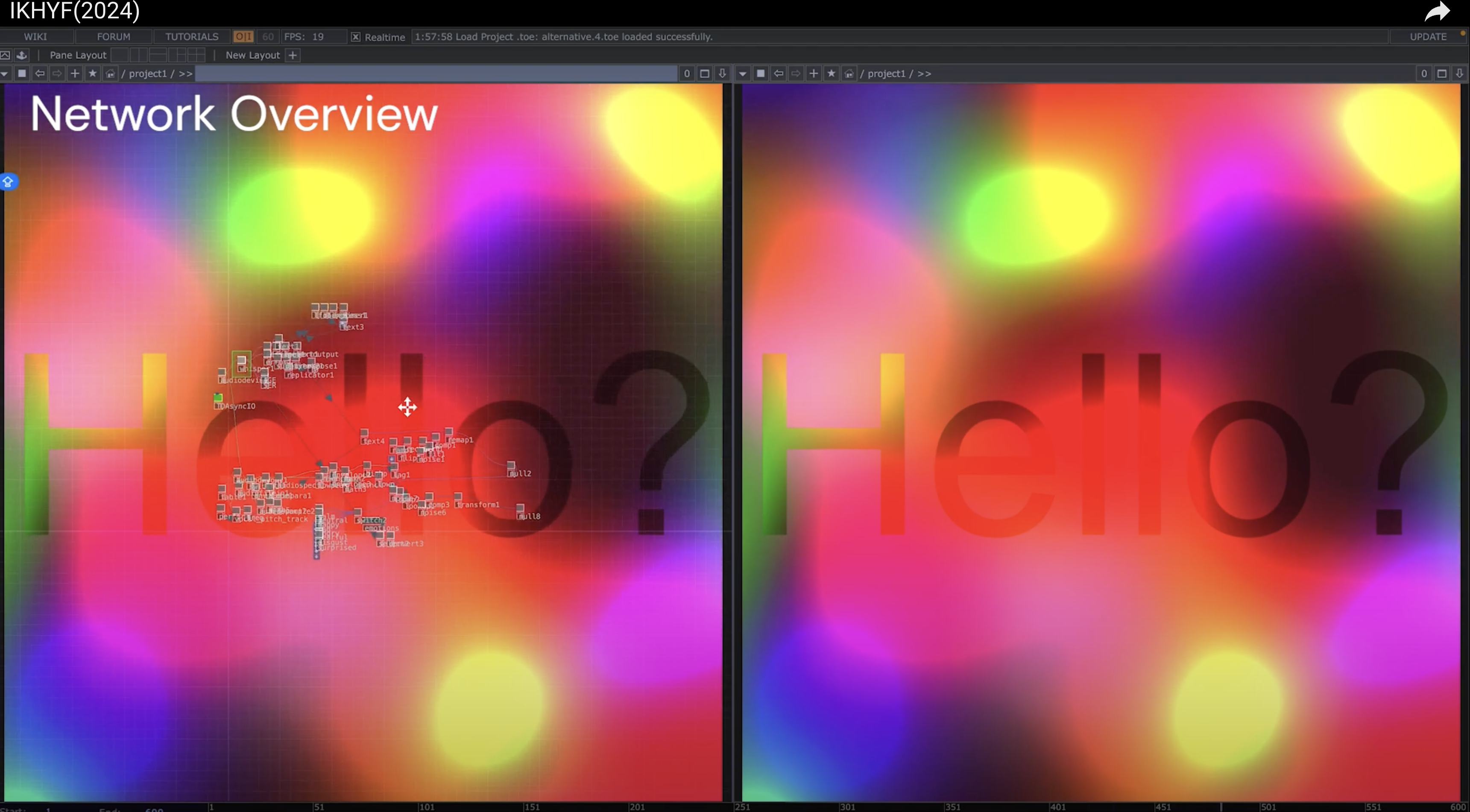Go forward in right pane network history
This screenshot has height=812, width=1470.
pyautogui.click(x=796, y=73)
